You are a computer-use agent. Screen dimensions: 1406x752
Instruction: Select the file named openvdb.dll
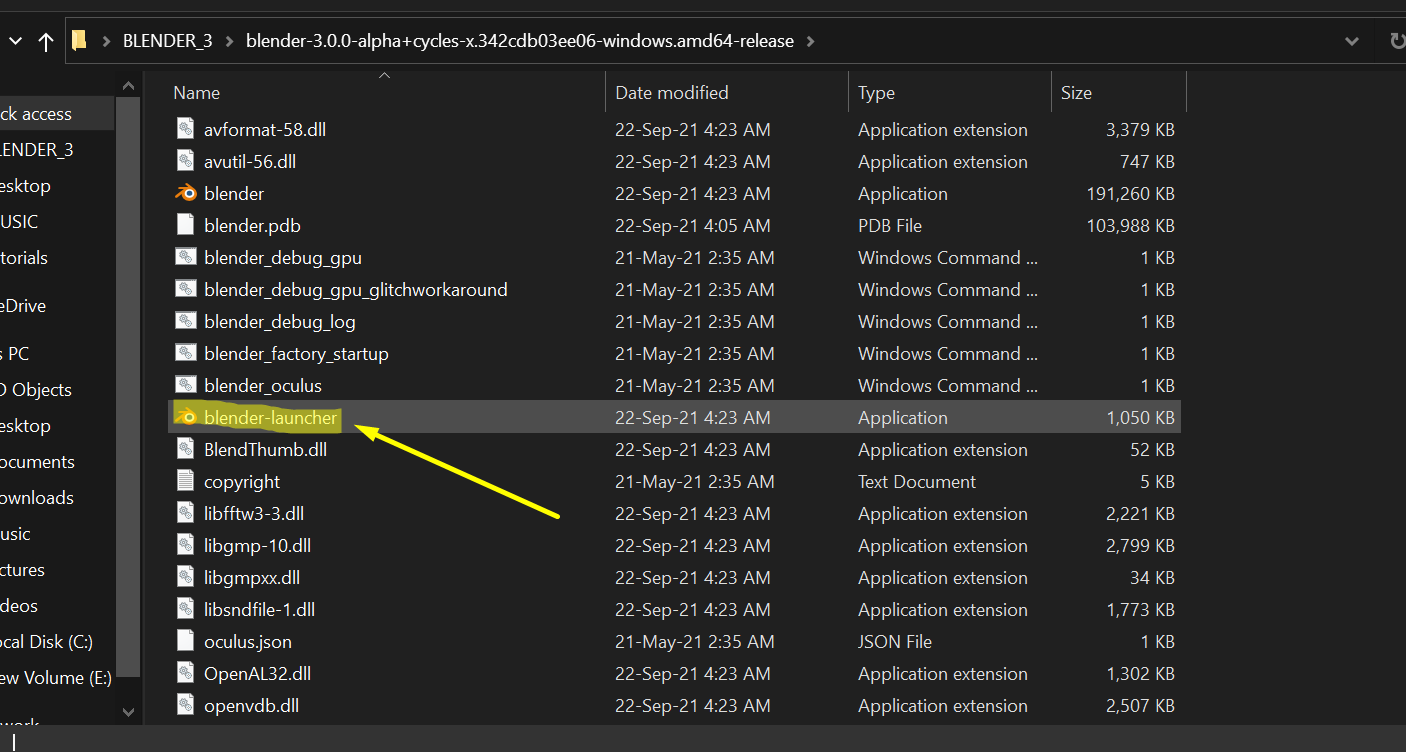[251, 705]
